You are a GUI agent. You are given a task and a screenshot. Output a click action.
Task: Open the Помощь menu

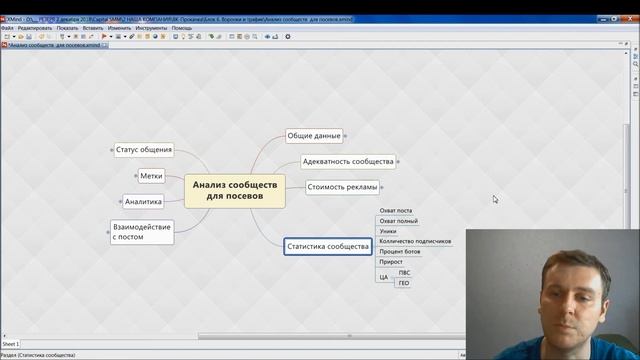coord(182,28)
